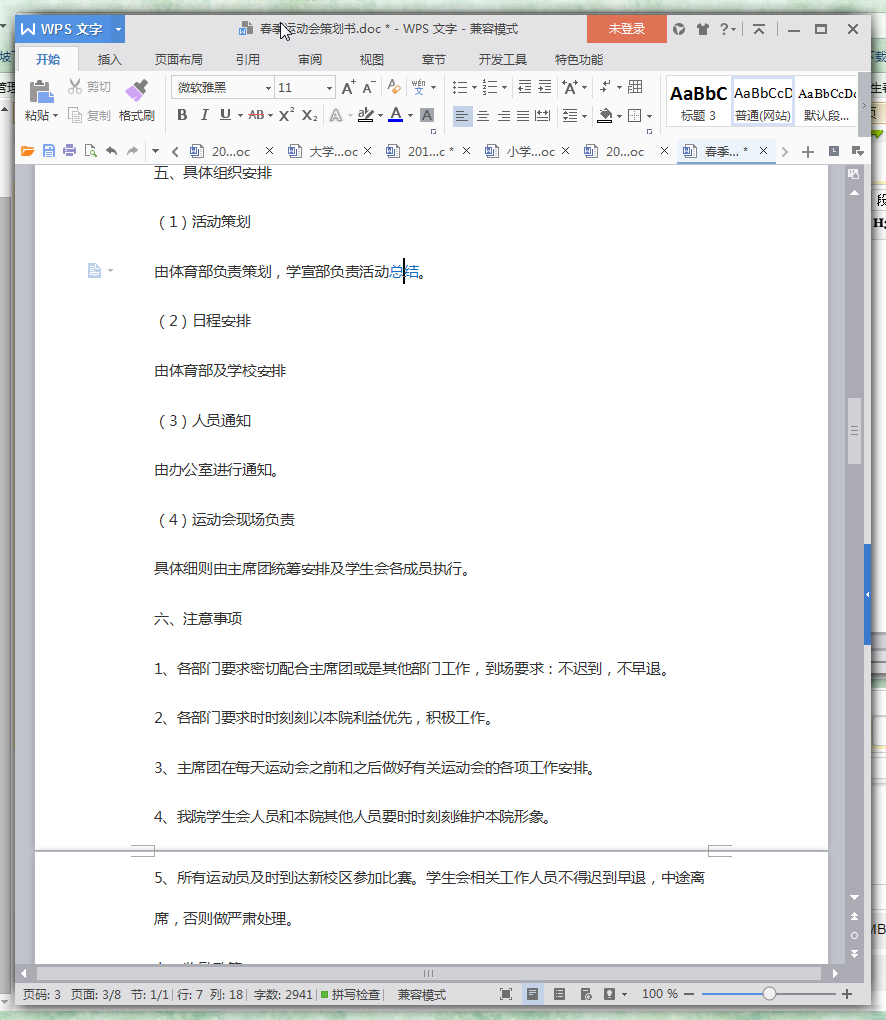Apply subscript formatting (X₂)
This screenshot has height=1020, width=886.
pos(310,115)
